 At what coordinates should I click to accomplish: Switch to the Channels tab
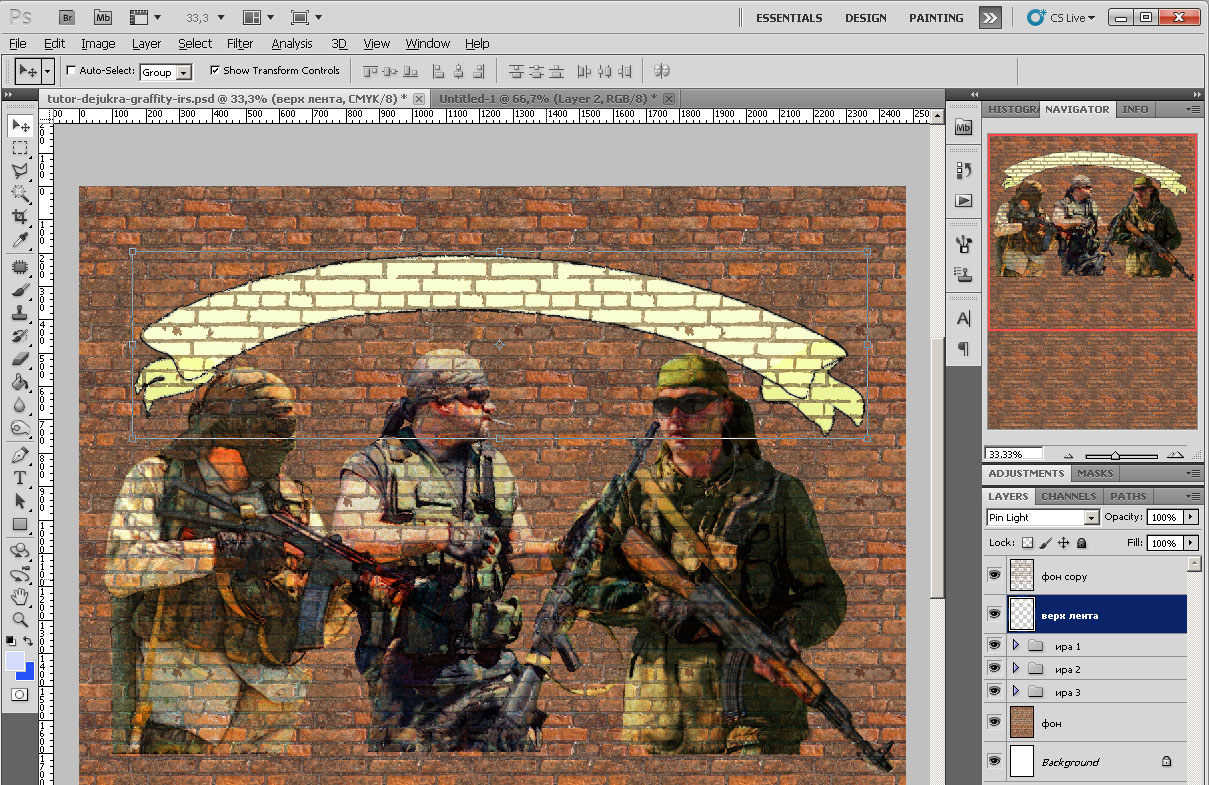coord(1067,496)
